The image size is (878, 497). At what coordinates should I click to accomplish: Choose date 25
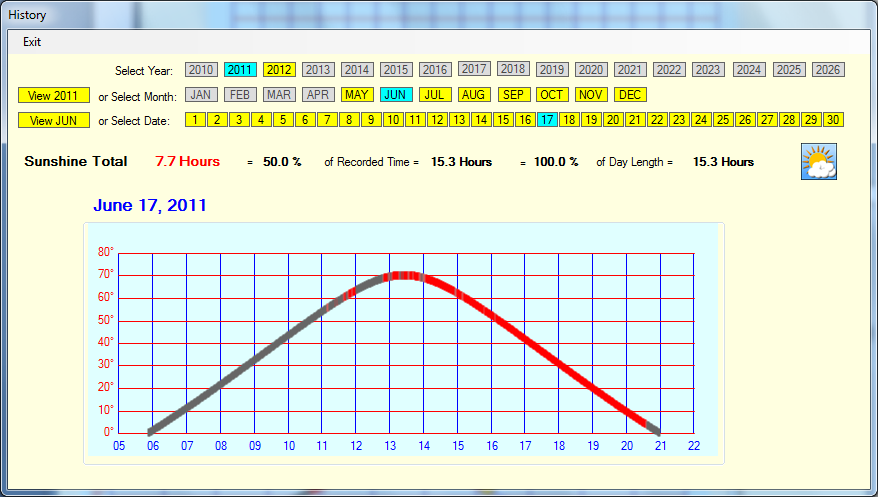[723, 120]
